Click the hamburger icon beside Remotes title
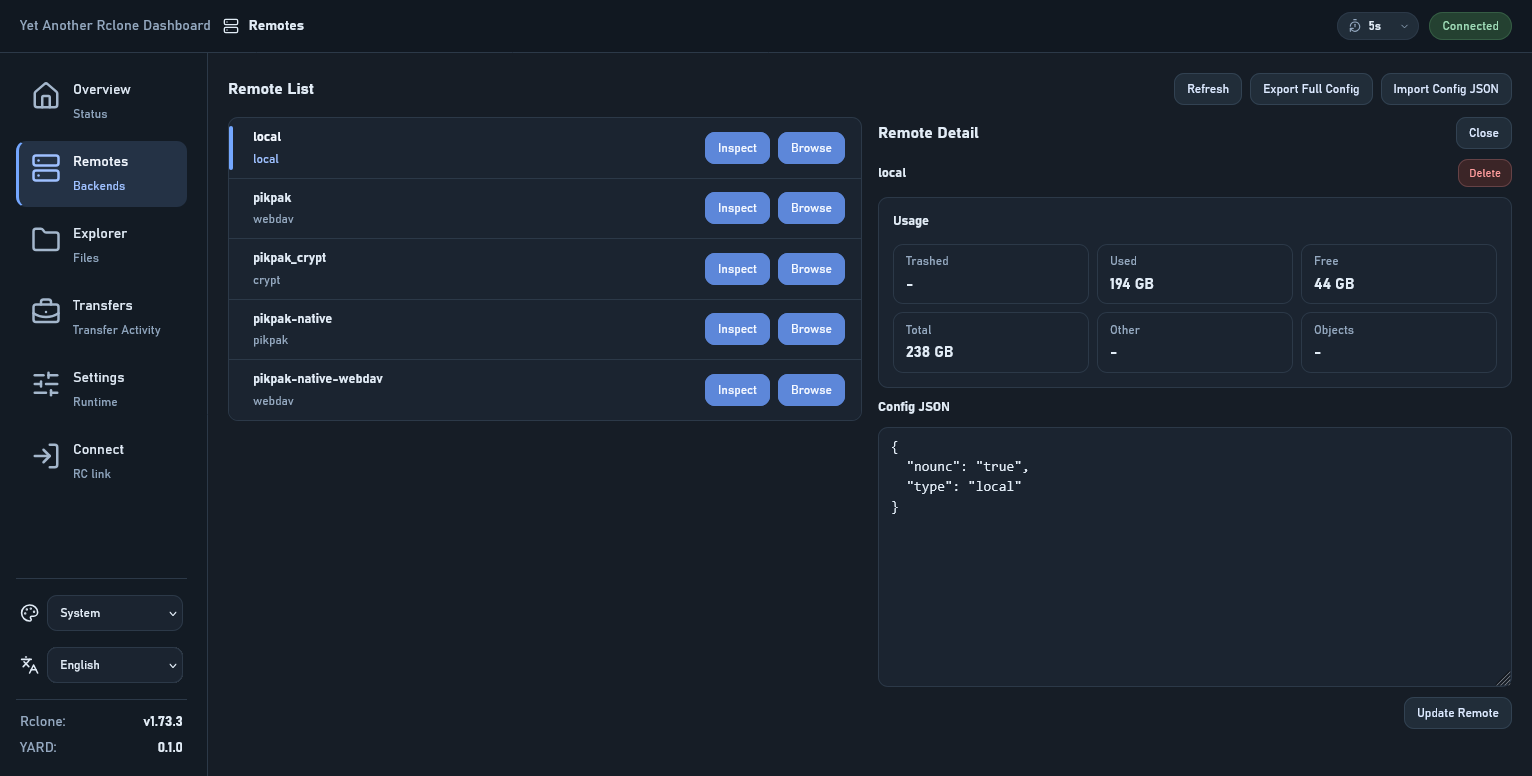Screen dimensions: 1532x776 pyautogui.click(x=231, y=26)
